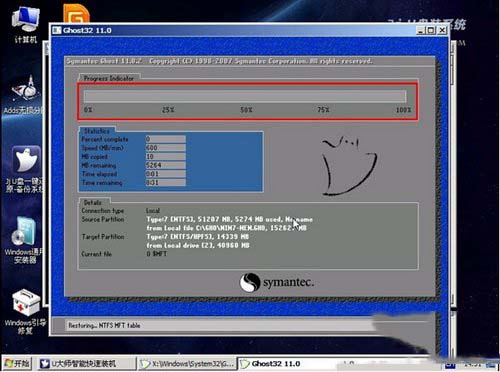Image resolution: width=500 pixels, height=372 pixels.
Task: Click the Statistics panel heading
Action: click(x=96, y=131)
